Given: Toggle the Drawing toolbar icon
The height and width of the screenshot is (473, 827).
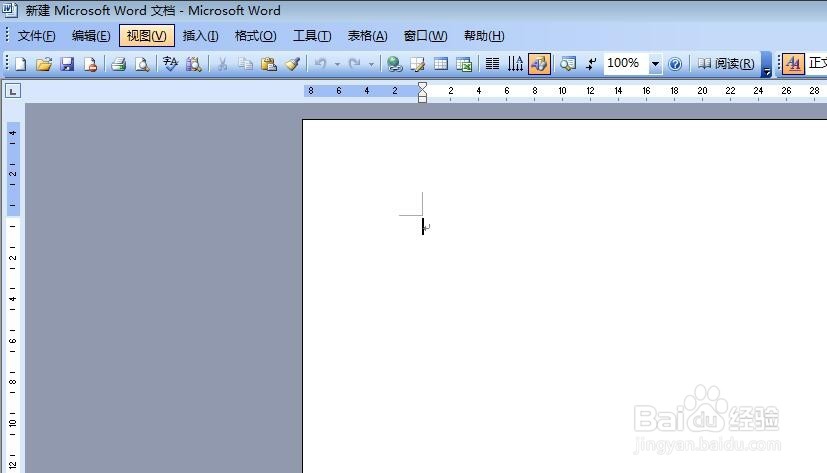Looking at the screenshot, I should [539, 64].
